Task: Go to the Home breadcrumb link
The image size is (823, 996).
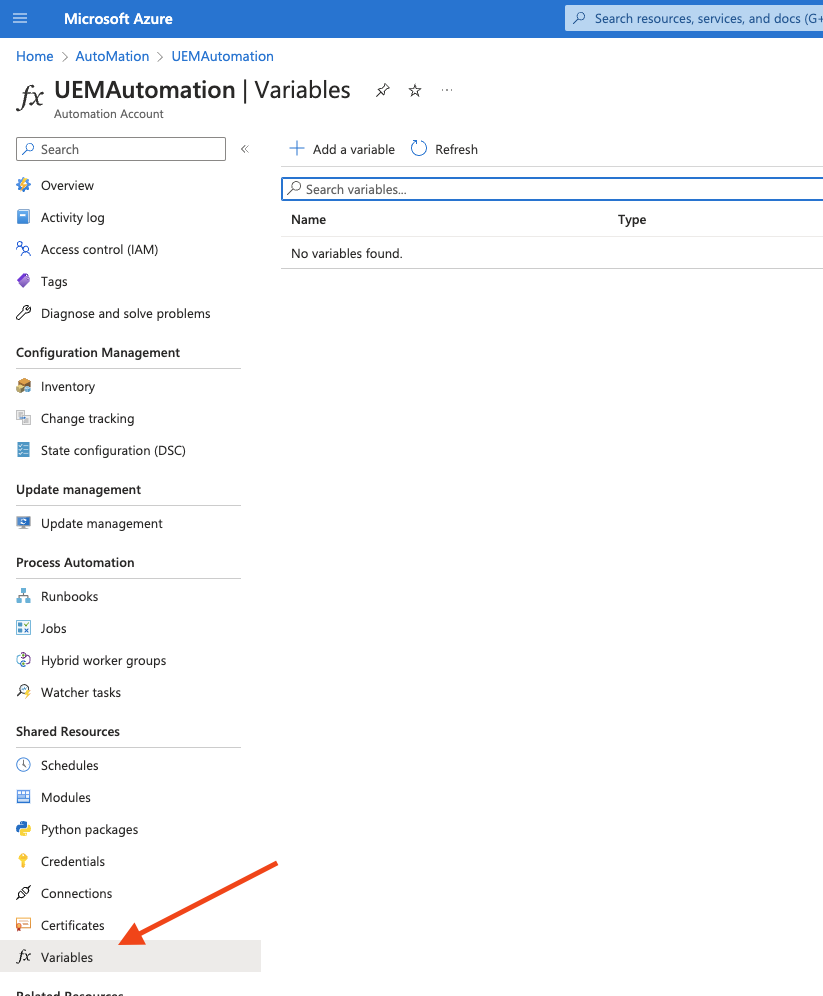Action: (35, 57)
